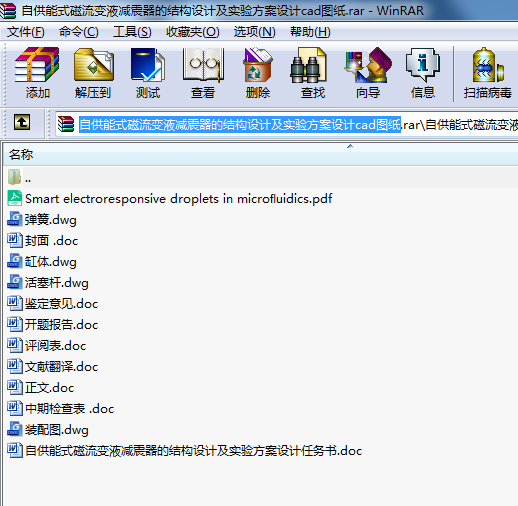Select file name 中期检查表 .doc
The image size is (518, 506).
tap(70, 409)
